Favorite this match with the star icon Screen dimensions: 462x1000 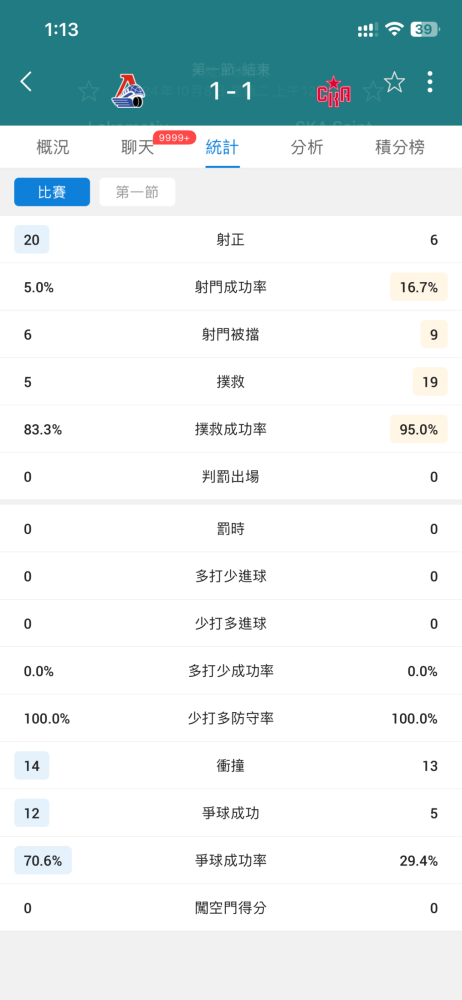394,82
